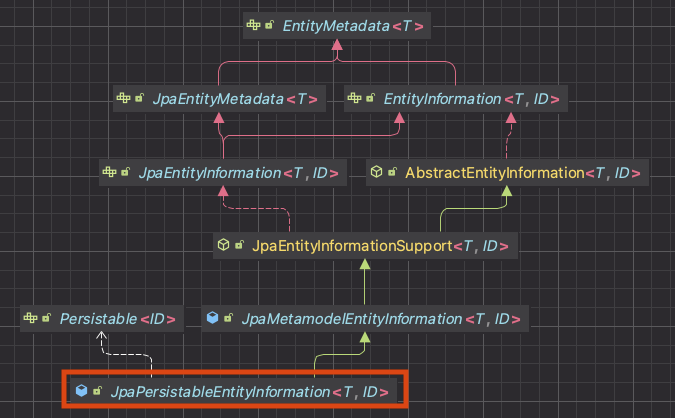The height and width of the screenshot is (418, 675).
Task: Click the interface icon beside EntityInformation<T, ID>
Action: tap(354, 98)
